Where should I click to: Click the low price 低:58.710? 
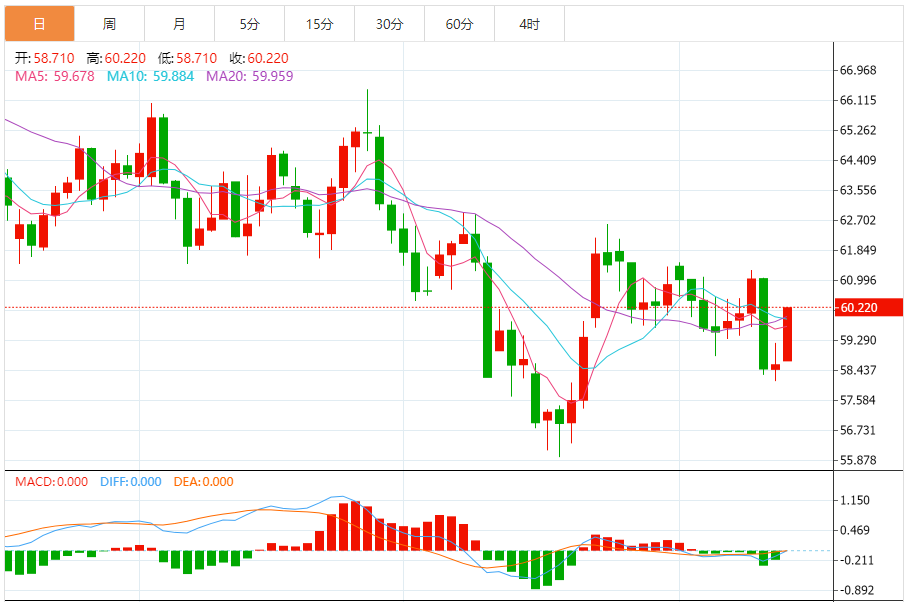[x=187, y=58]
